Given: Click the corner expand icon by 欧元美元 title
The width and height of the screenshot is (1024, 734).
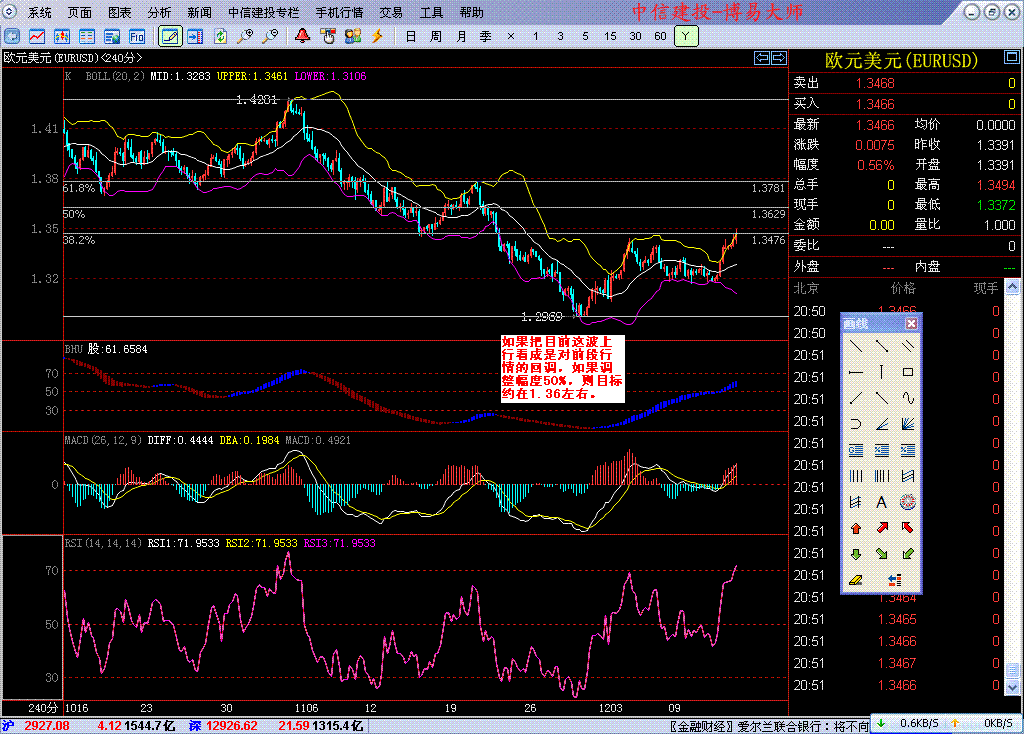Looking at the screenshot, I should coord(1012,57).
